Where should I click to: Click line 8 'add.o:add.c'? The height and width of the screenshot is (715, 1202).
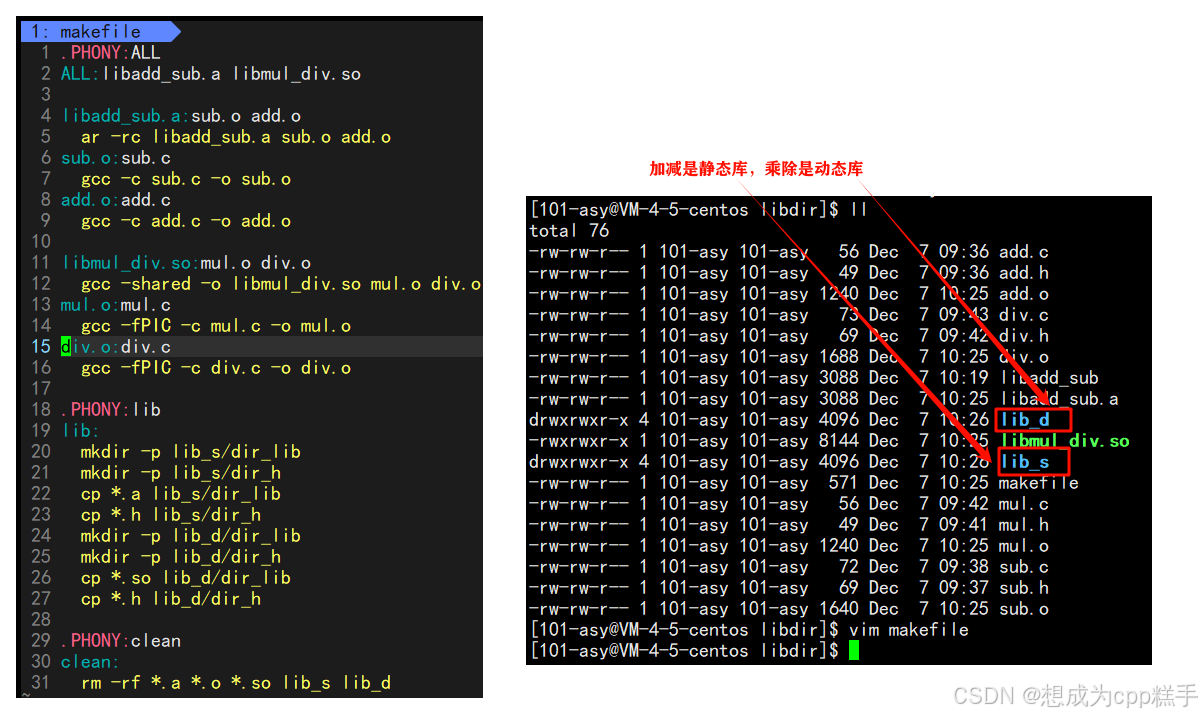116,200
